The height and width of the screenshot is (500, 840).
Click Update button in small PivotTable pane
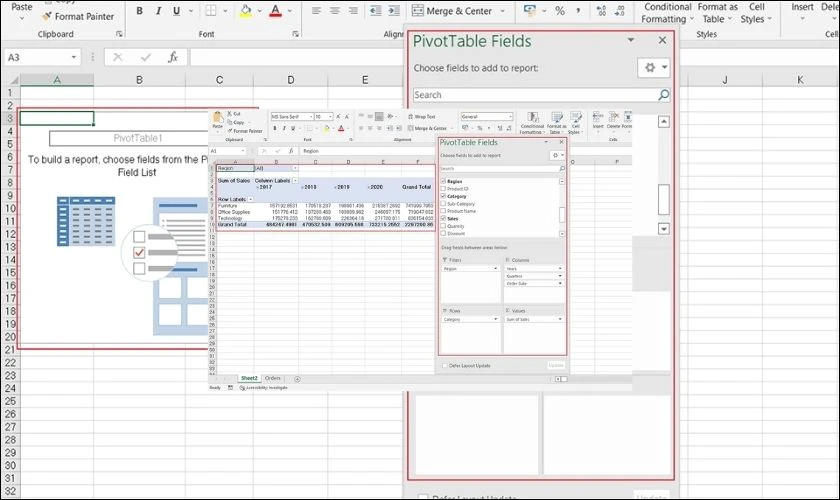click(556, 365)
